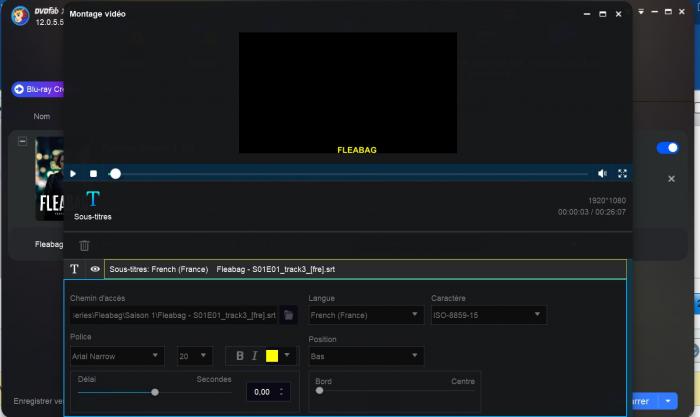700x417 pixels.
Task: Open the Position Bas dropdown
Action: (366, 356)
